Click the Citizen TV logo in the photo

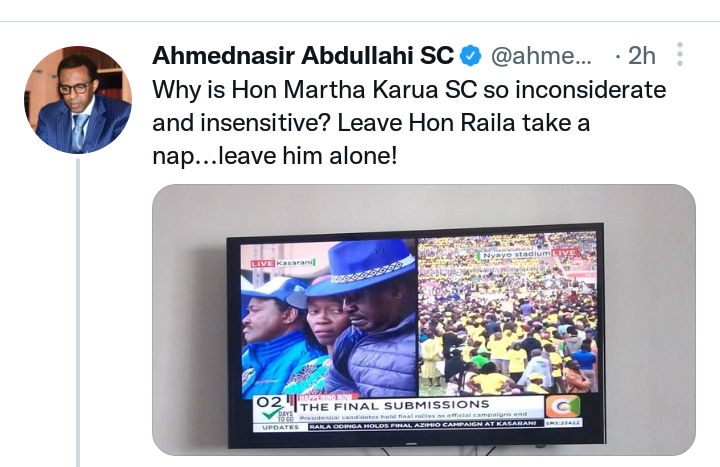562,407
